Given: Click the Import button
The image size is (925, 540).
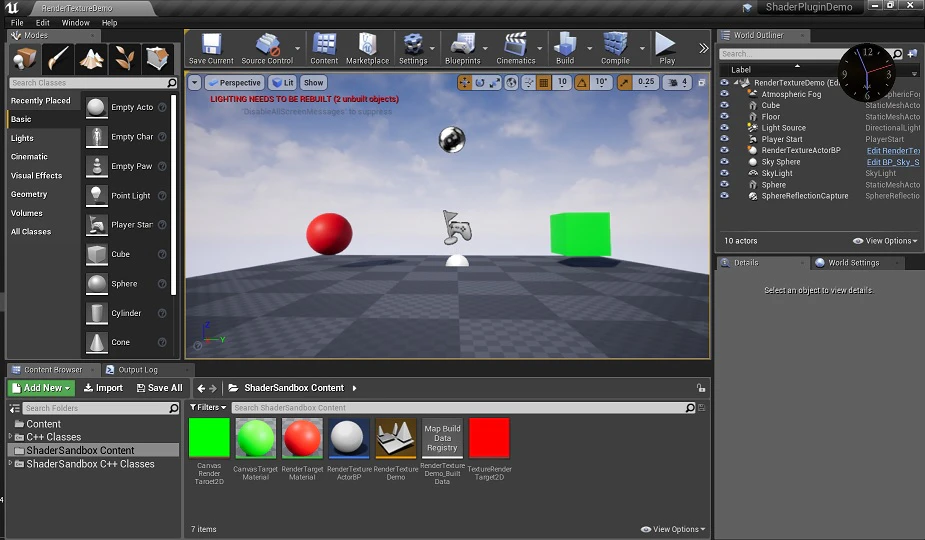Looking at the screenshot, I should pyautogui.click(x=103, y=388).
